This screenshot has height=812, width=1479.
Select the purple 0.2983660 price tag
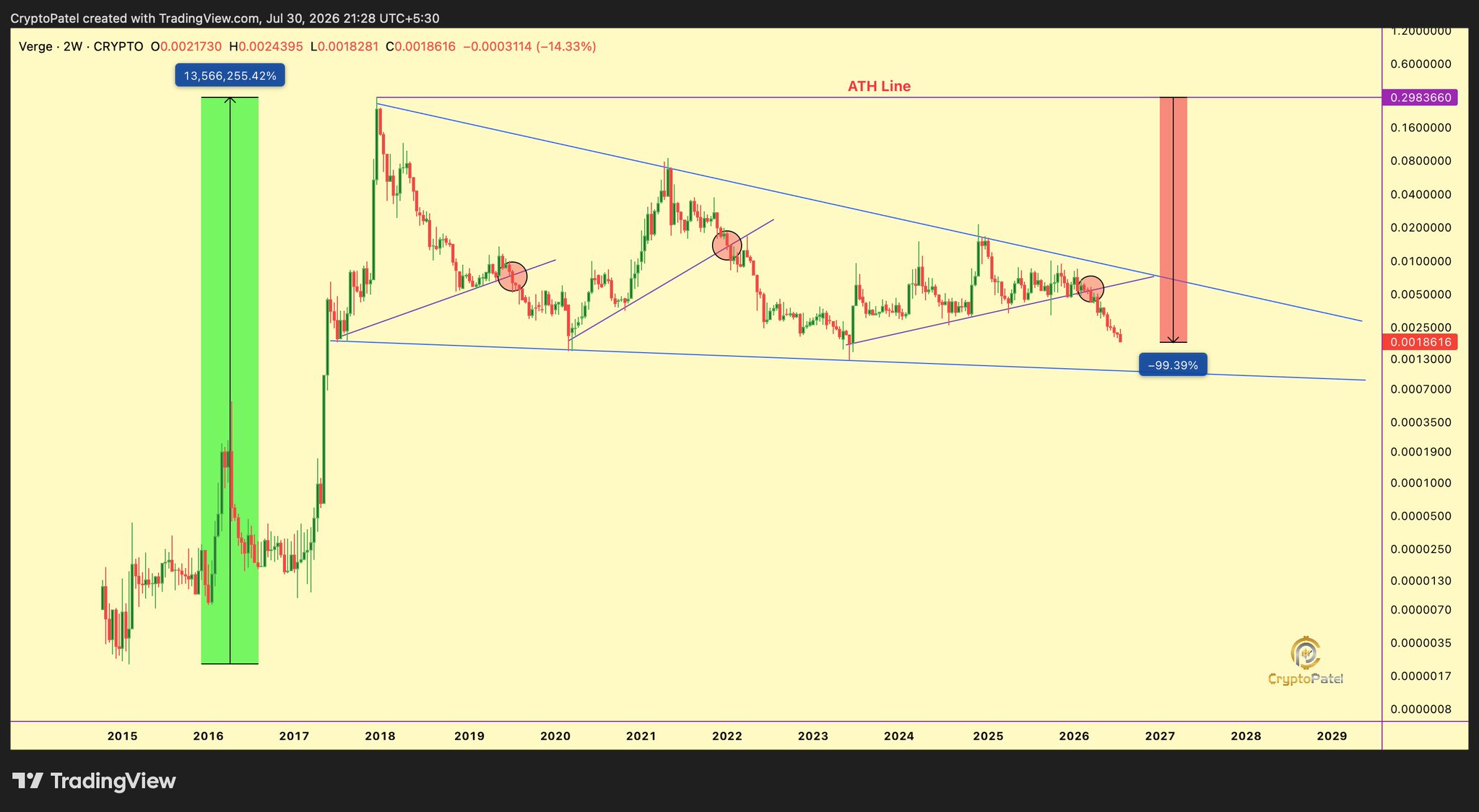[x=1420, y=97]
